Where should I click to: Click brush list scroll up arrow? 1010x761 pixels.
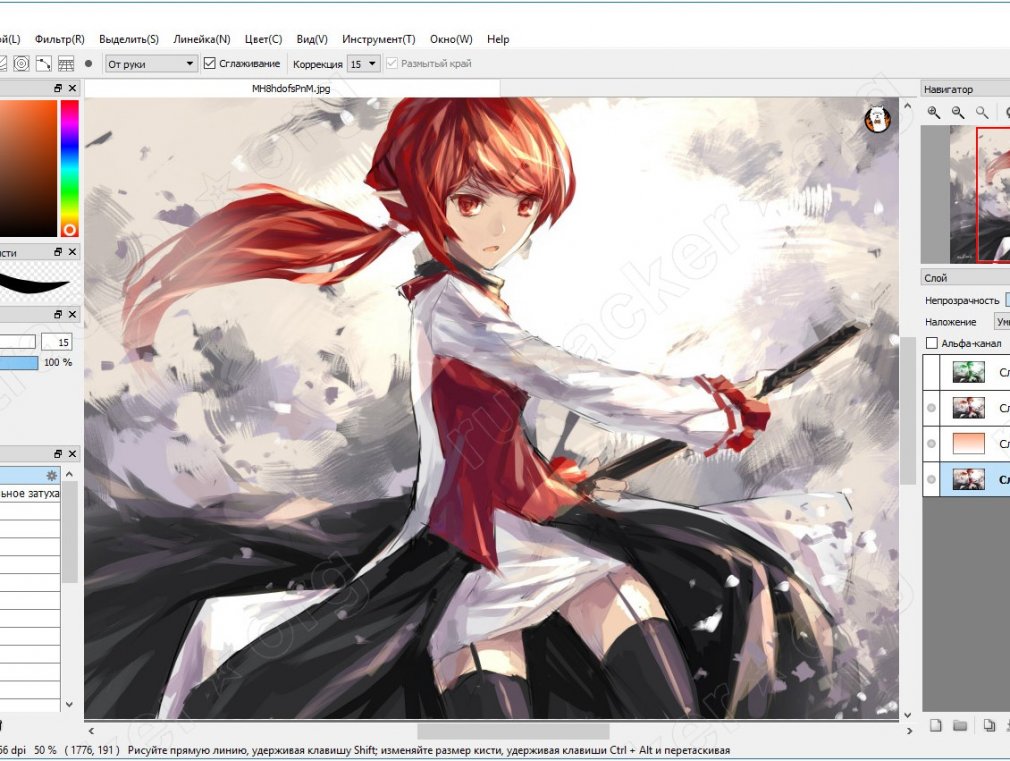point(70,474)
